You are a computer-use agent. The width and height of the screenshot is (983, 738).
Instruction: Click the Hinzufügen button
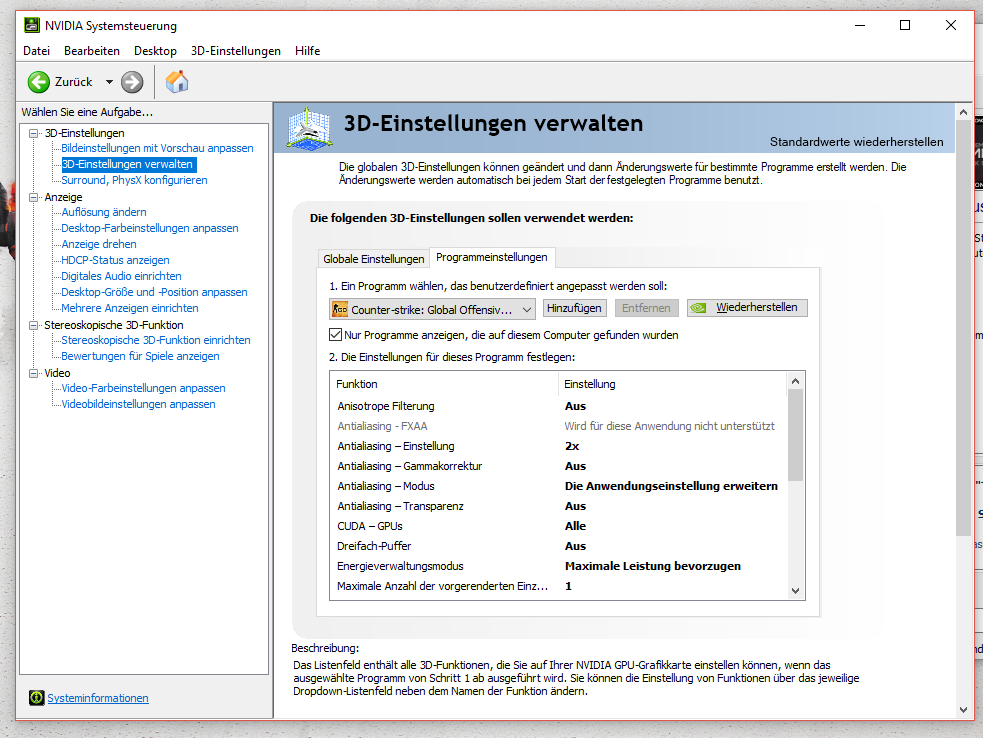coord(574,308)
